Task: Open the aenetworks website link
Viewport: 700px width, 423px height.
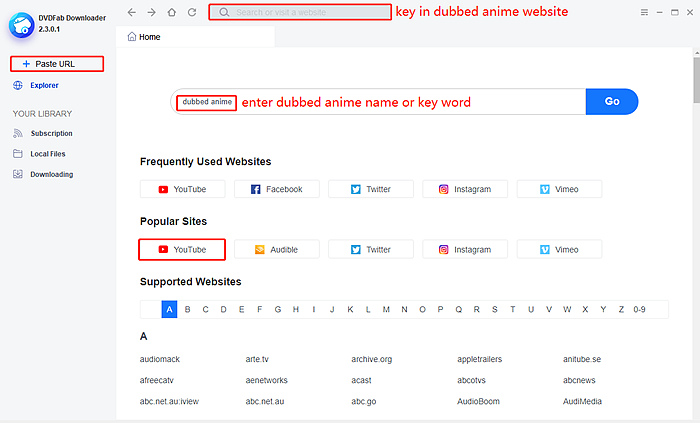Action: point(267,380)
